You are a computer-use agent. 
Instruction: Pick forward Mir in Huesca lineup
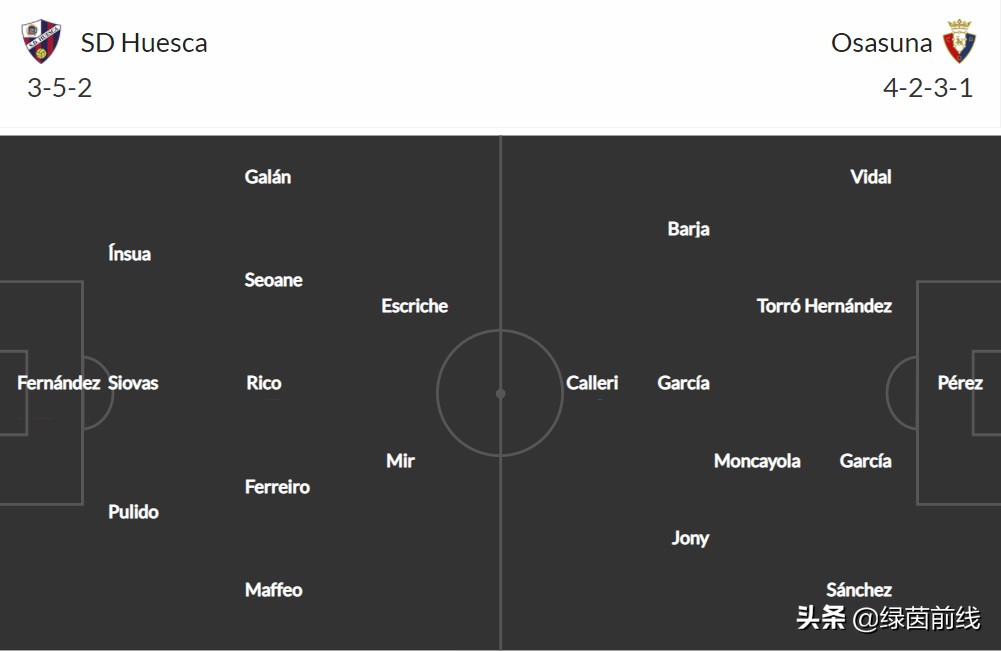[x=400, y=461]
